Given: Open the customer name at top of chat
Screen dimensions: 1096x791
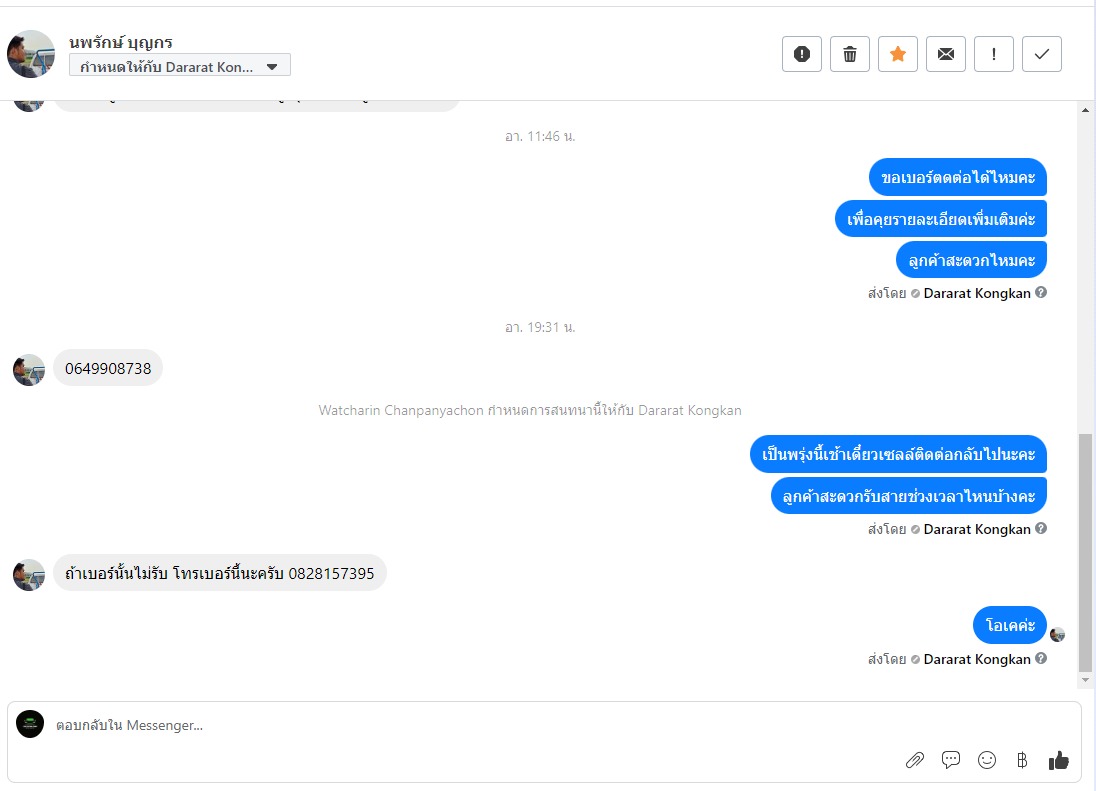Looking at the screenshot, I should (121, 42).
